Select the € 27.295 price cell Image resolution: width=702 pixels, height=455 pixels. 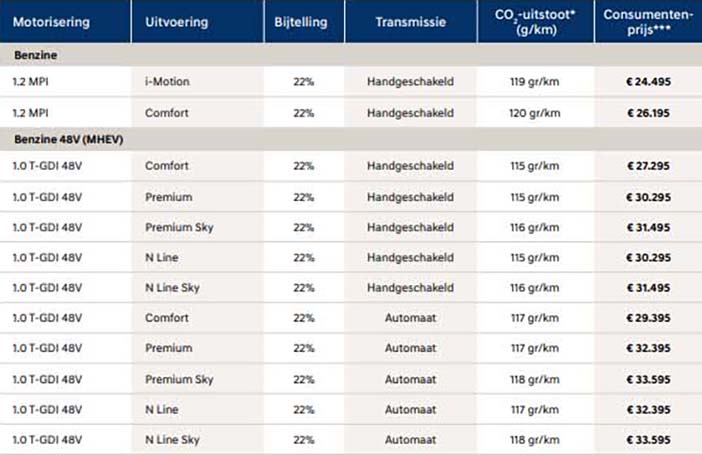648,166
